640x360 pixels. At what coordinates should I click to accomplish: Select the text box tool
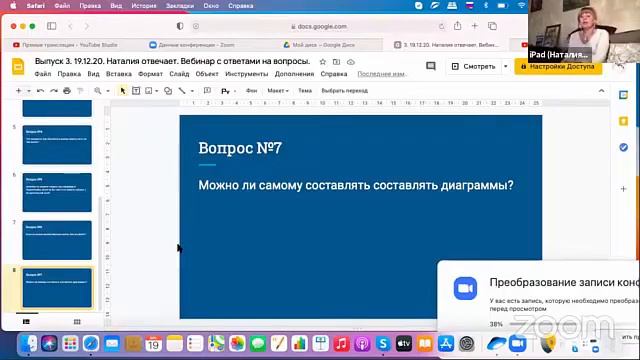[x=136, y=91]
